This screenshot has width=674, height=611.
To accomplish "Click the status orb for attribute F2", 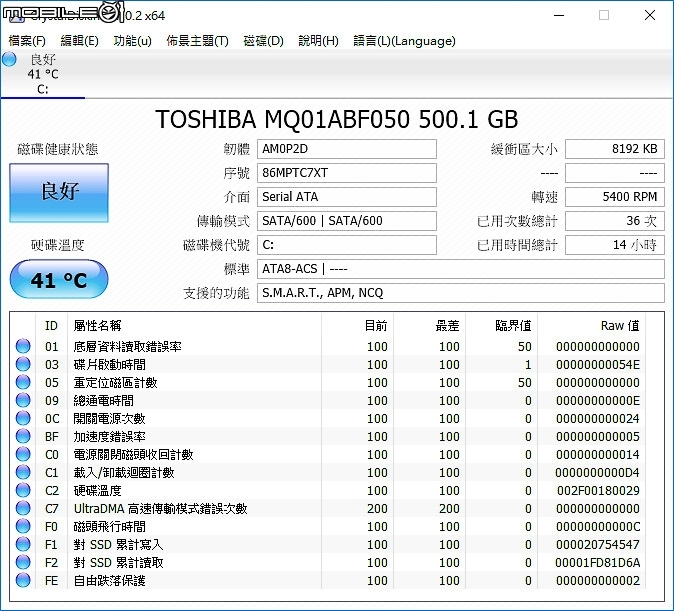I will pyautogui.click(x=23, y=562).
